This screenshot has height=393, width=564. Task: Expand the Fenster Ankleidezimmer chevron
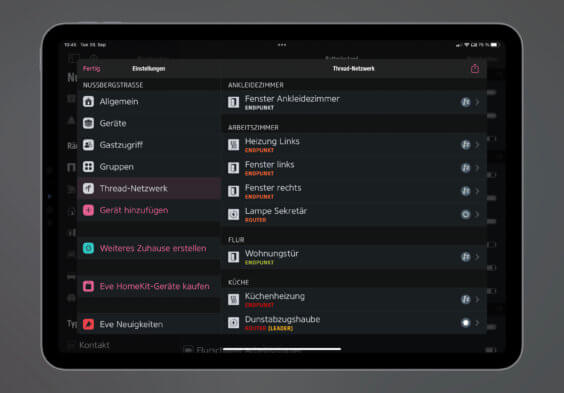pyautogui.click(x=477, y=102)
